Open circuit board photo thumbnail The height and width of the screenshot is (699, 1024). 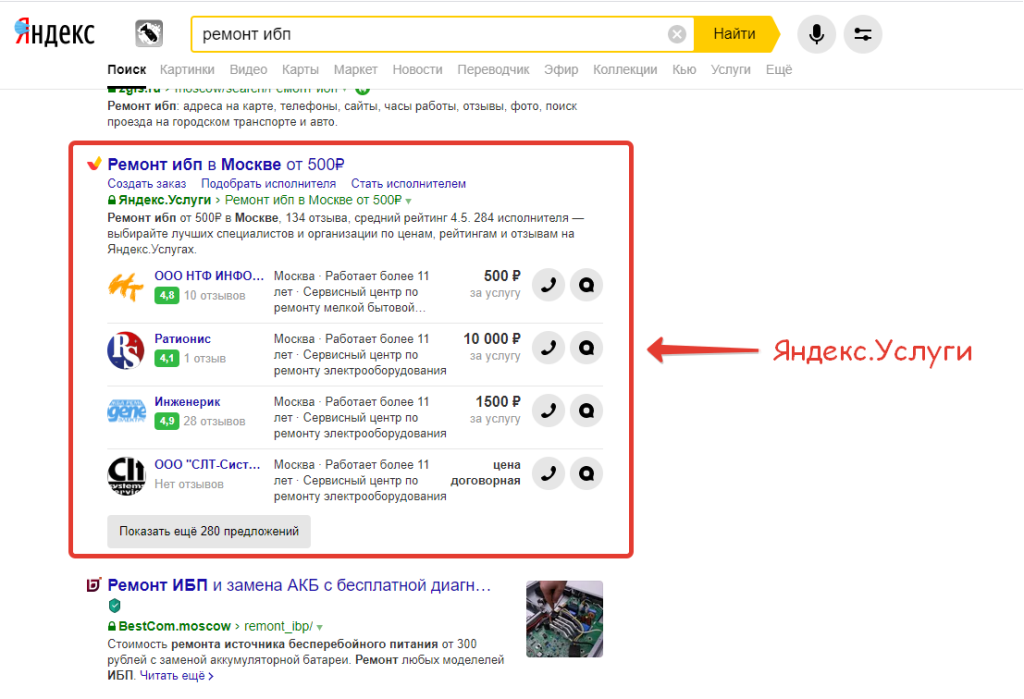(x=564, y=619)
